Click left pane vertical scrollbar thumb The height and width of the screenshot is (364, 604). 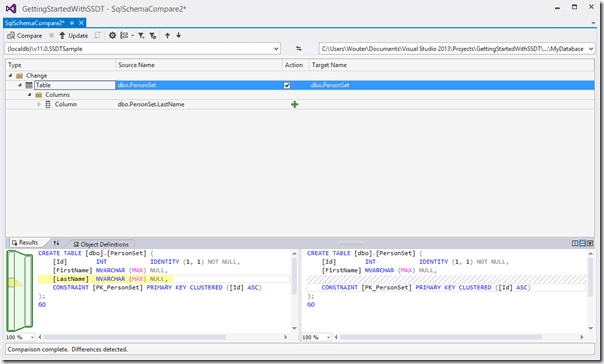pyautogui.click(x=294, y=276)
